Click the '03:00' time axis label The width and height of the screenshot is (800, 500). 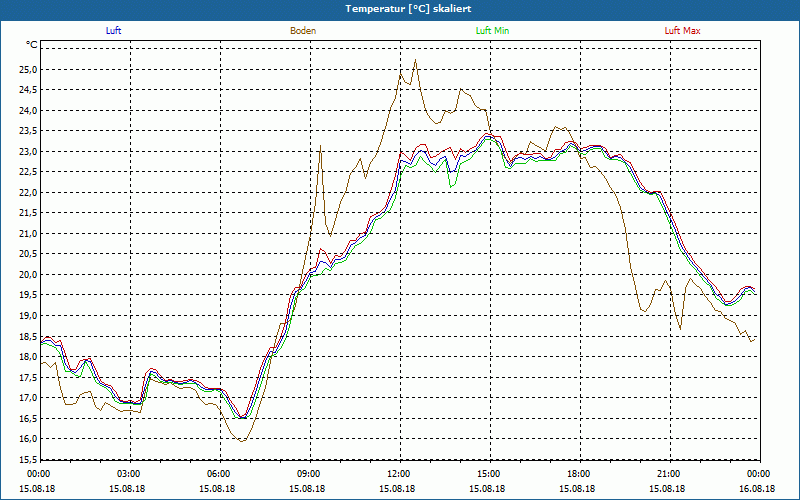point(128,474)
